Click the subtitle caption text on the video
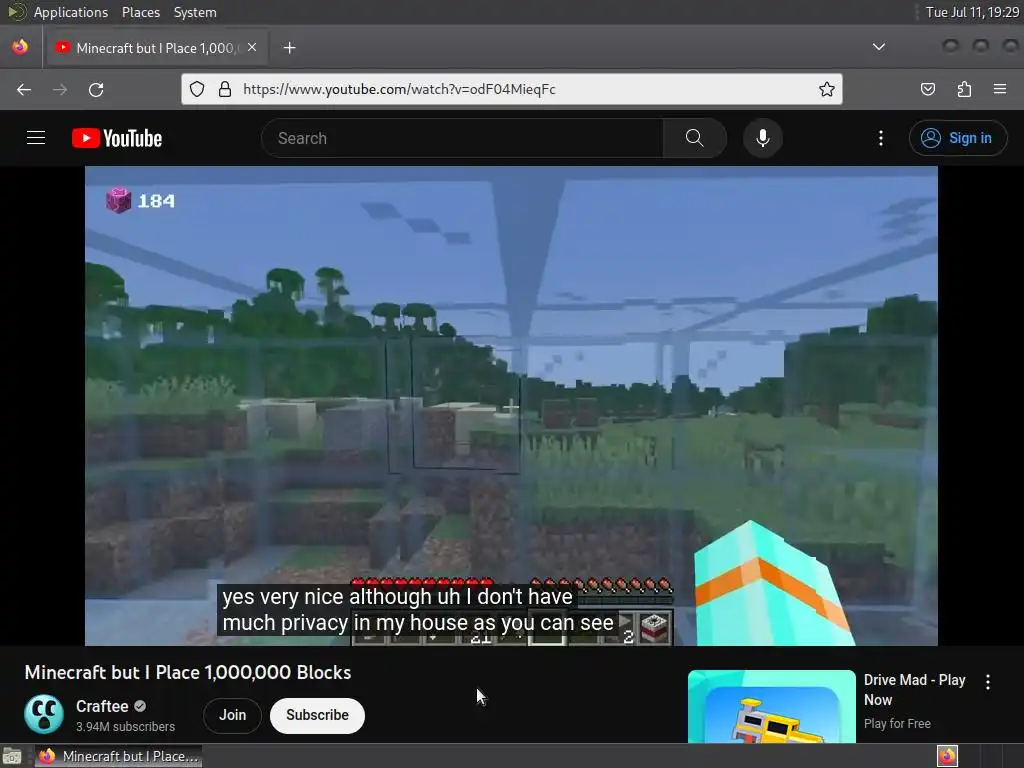 (418, 610)
